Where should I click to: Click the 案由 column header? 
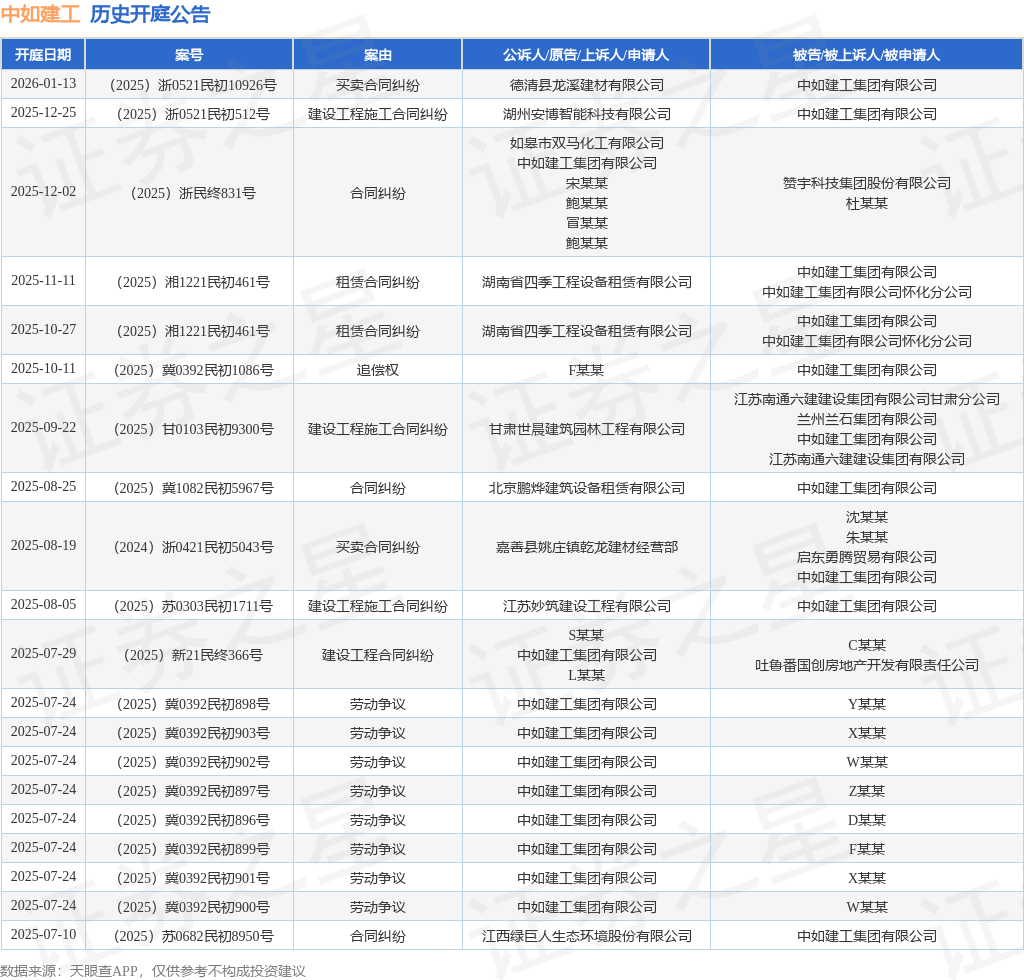tap(377, 55)
